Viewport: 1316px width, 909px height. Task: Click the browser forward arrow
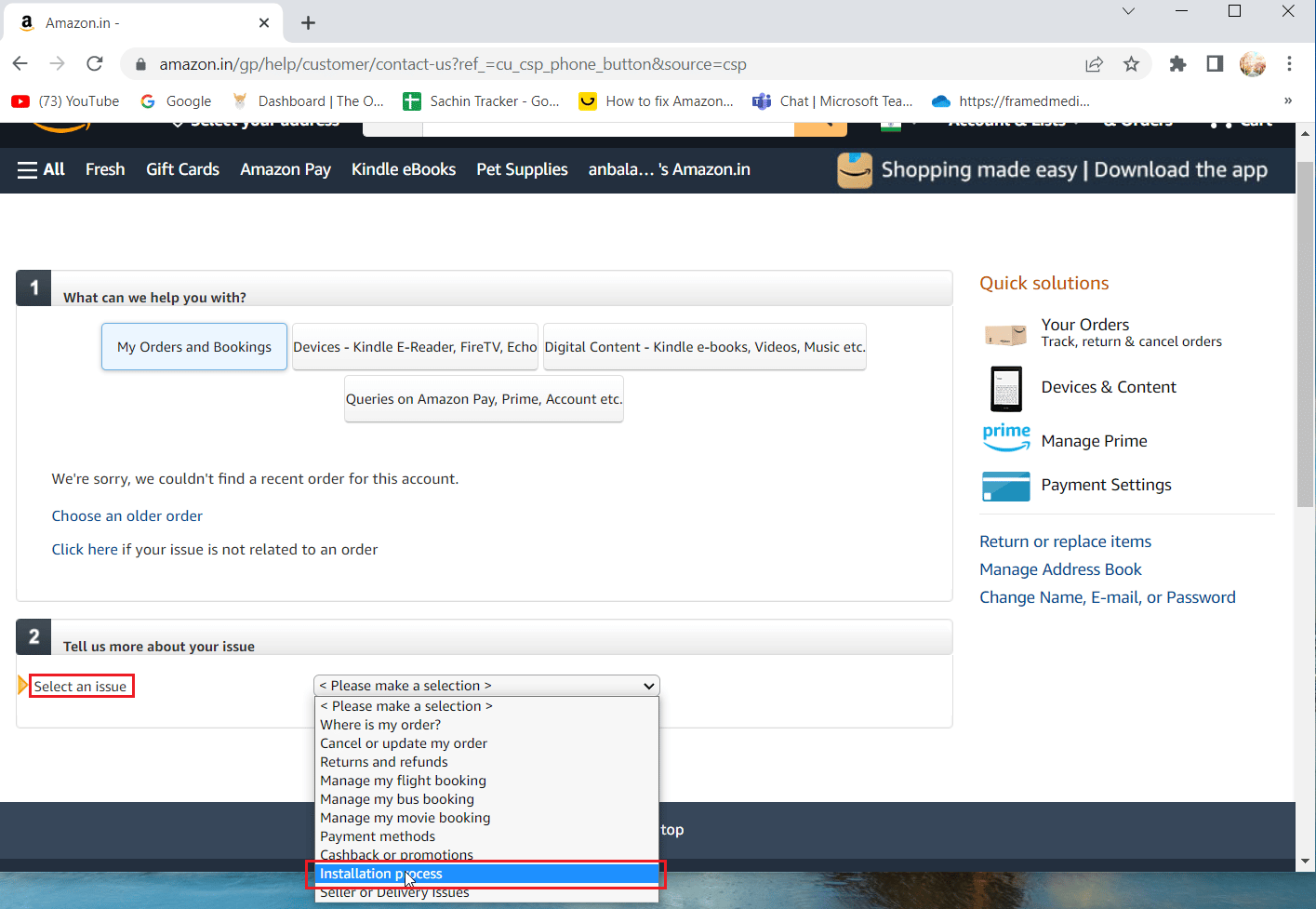point(58,63)
